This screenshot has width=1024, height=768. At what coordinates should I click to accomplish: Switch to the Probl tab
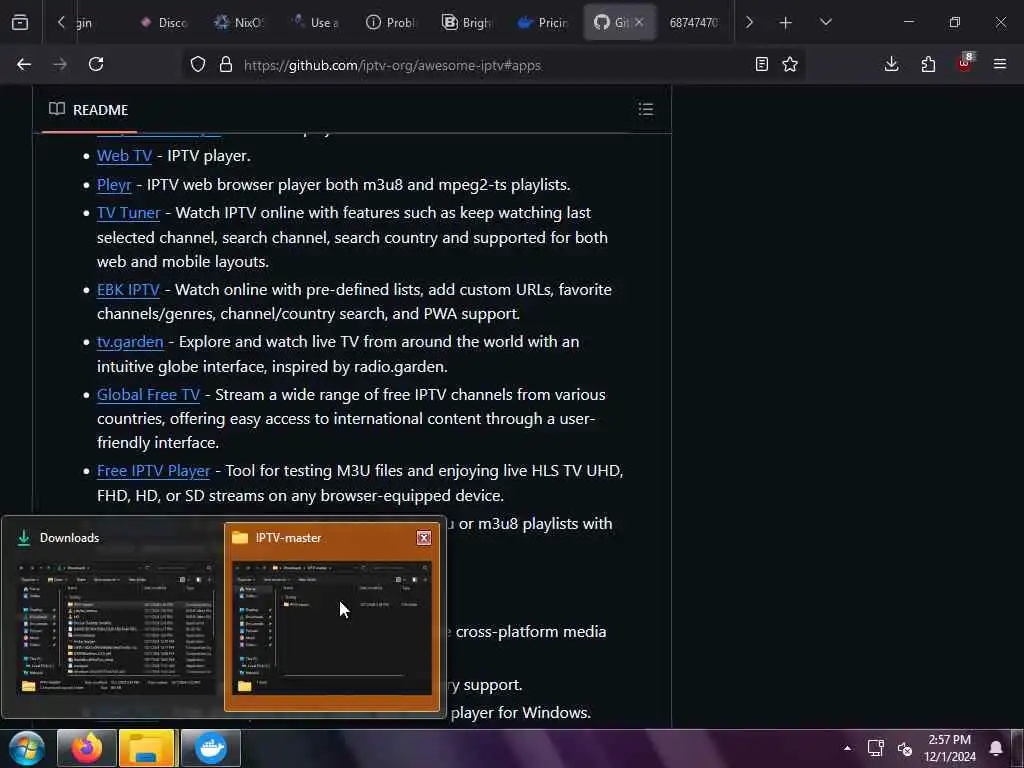coord(391,22)
